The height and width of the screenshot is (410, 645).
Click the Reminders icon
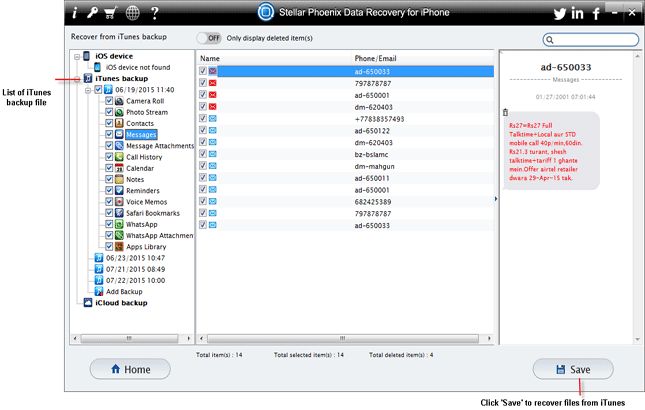(x=119, y=190)
